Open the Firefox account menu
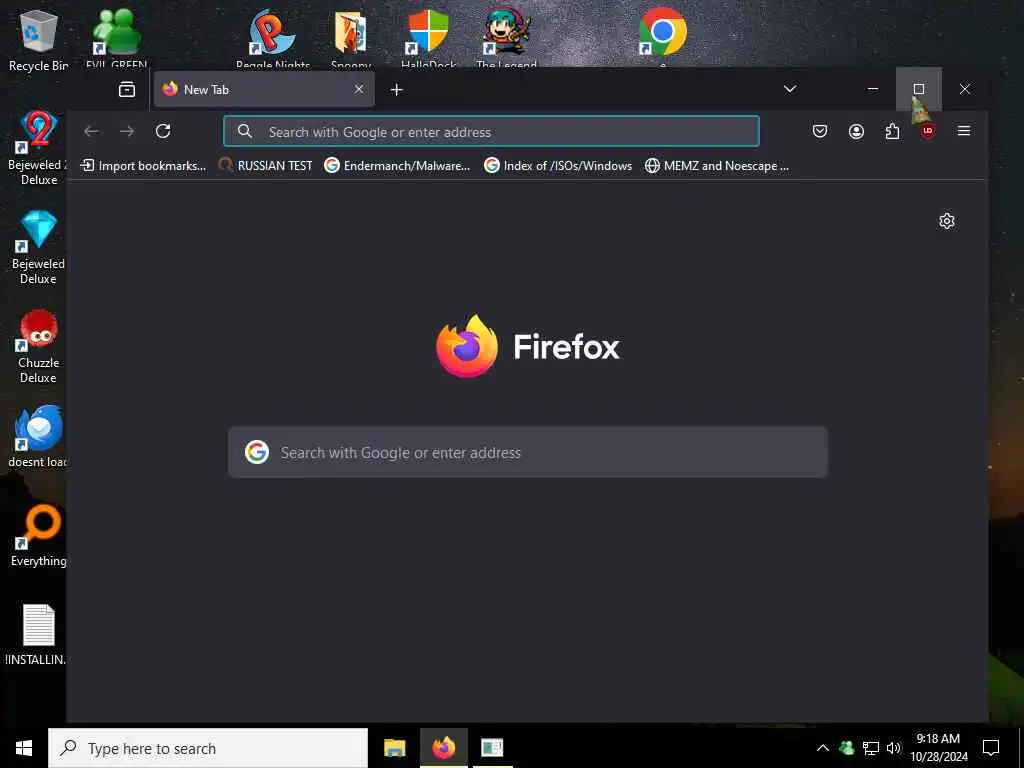Screen dimensions: 1024x768 [x=856, y=131]
